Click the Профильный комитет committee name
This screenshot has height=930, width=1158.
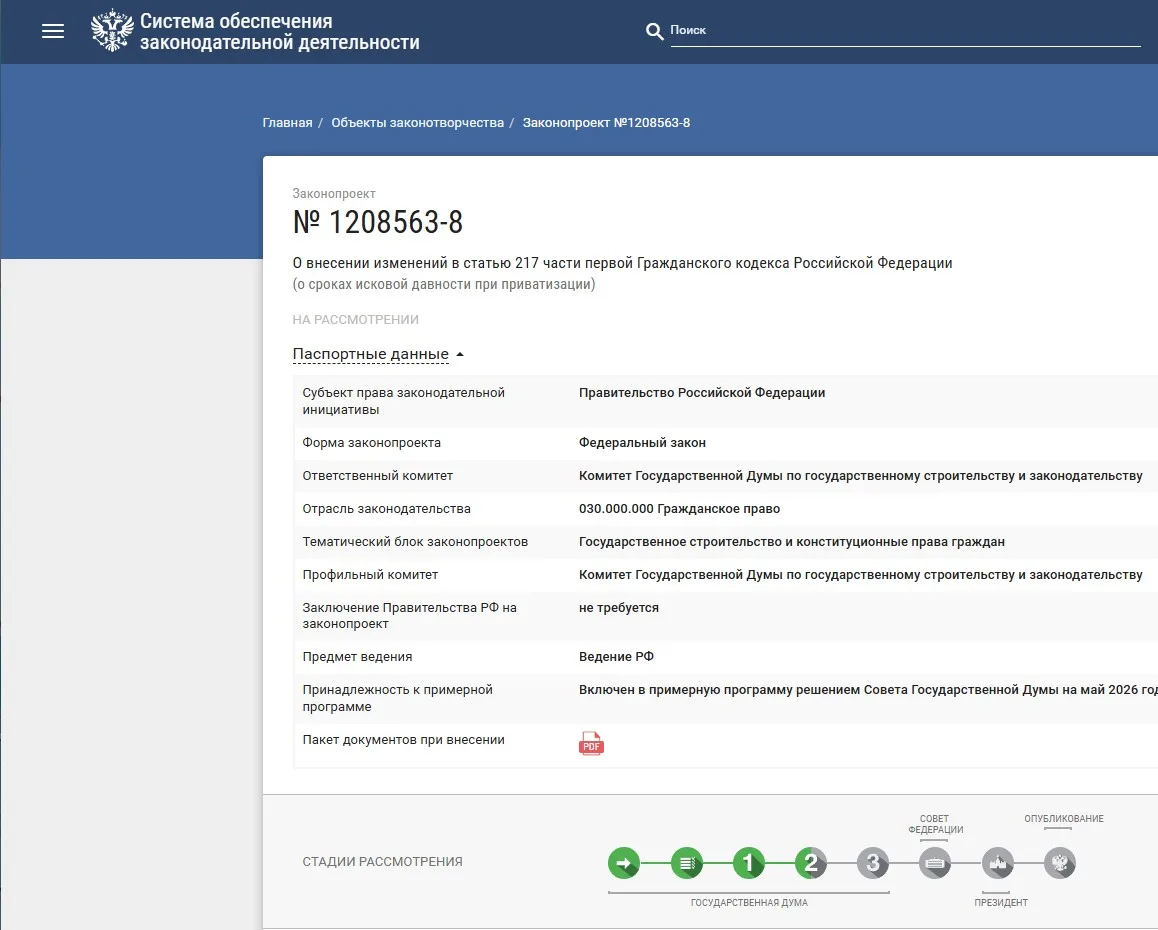[860, 575]
